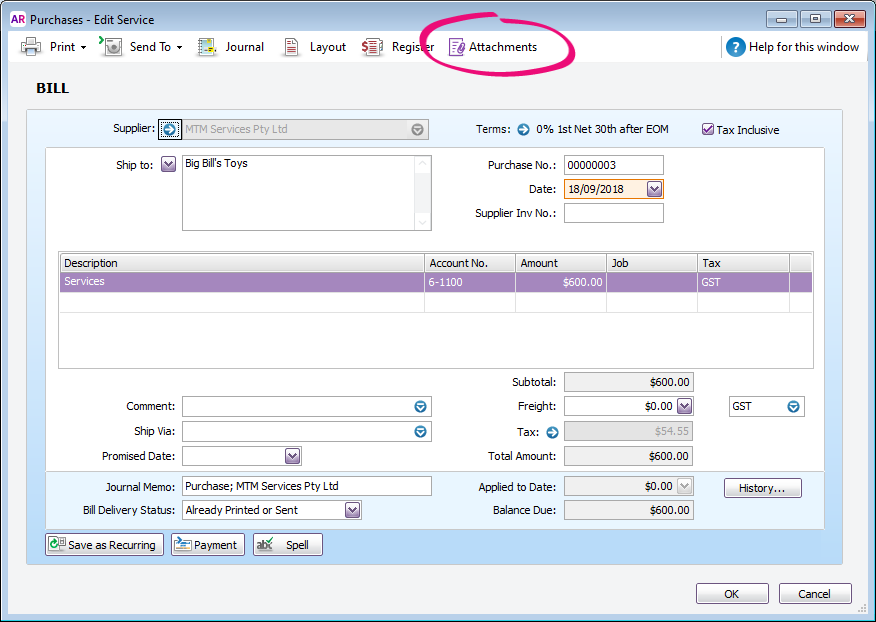The height and width of the screenshot is (622, 876).
Task: Toggle the Tax Inclusive checkbox
Action: pos(708,129)
